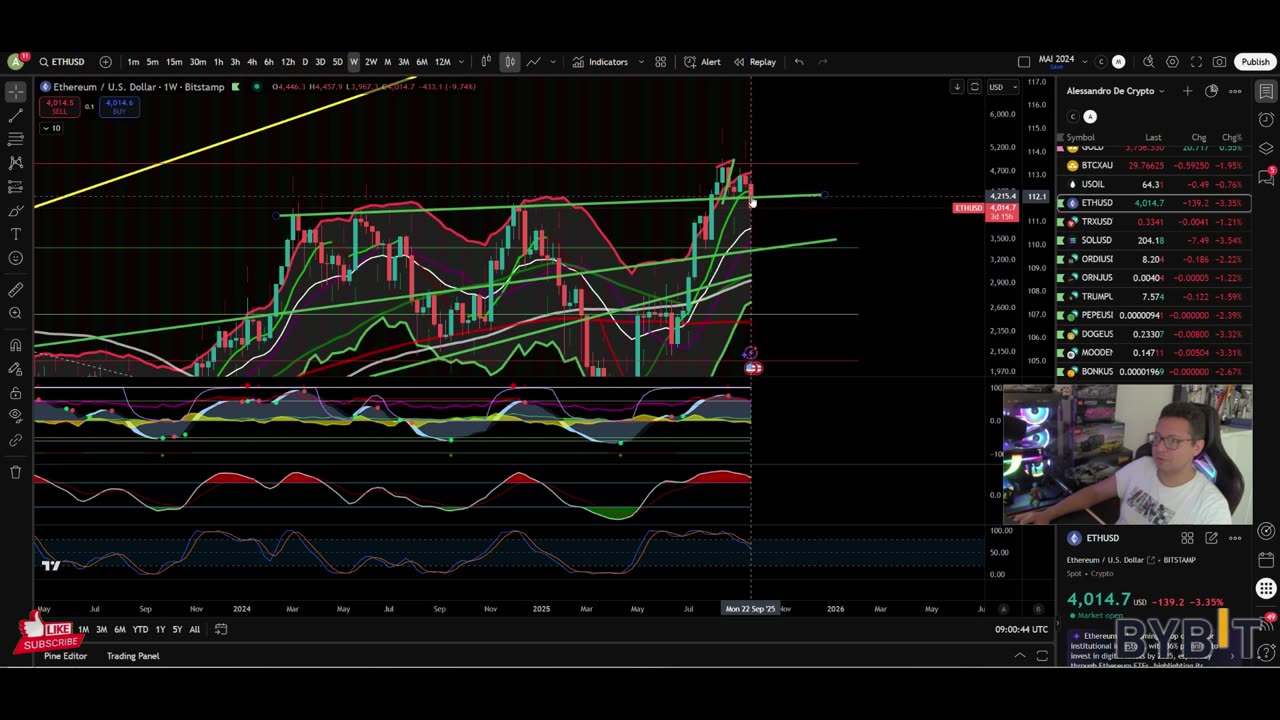Choose the 12M timeframe
Image resolution: width=1280 pixels, height=720 pixels.
[442, 62]
